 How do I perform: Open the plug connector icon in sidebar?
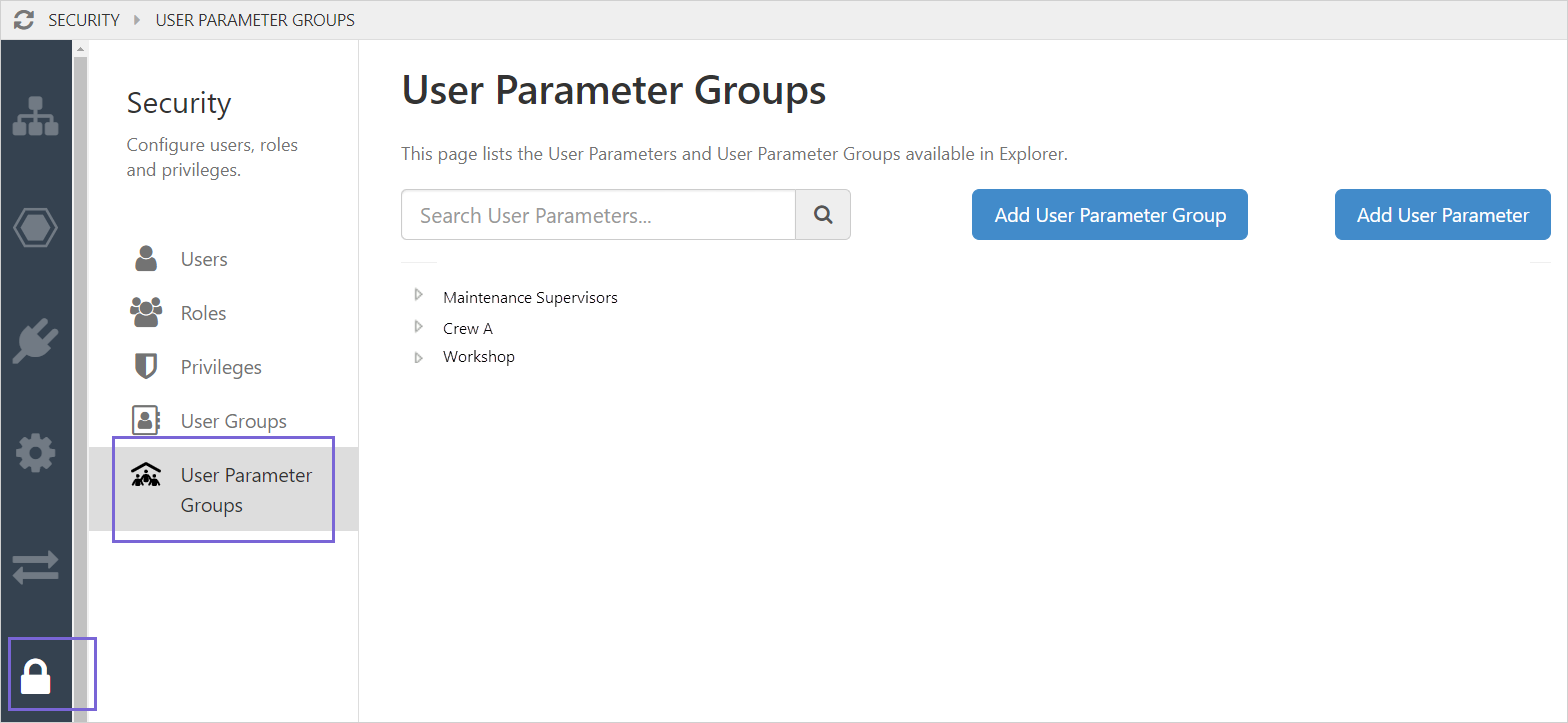coord(36,341)
